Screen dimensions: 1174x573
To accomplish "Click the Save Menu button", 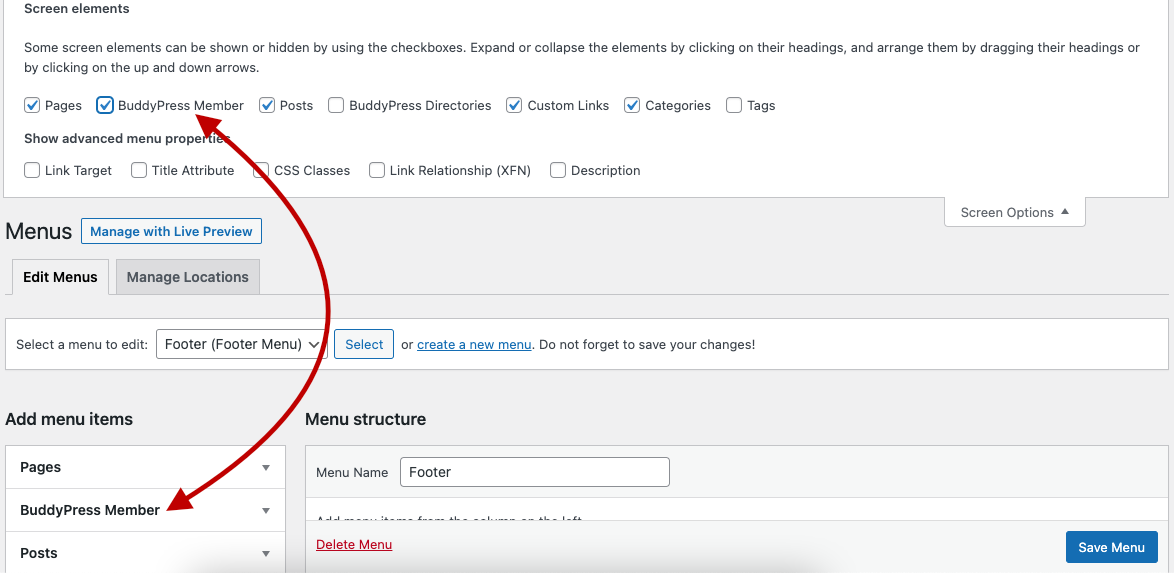I will pos(1112,548).
